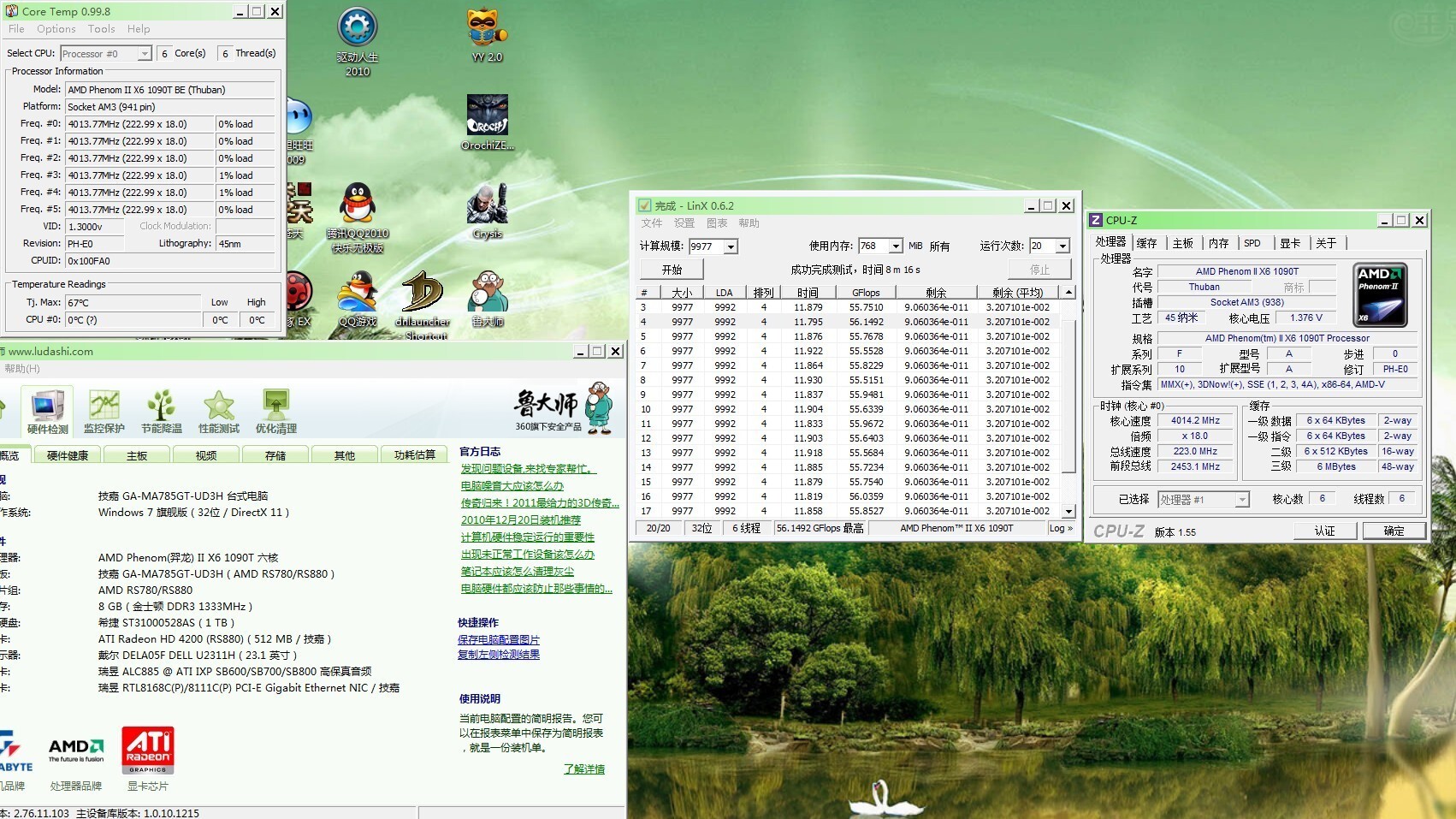The height and width of the screenshot is (819, 1456).
Task: Switch to the 硬件健康 tab
Action: 68,455
